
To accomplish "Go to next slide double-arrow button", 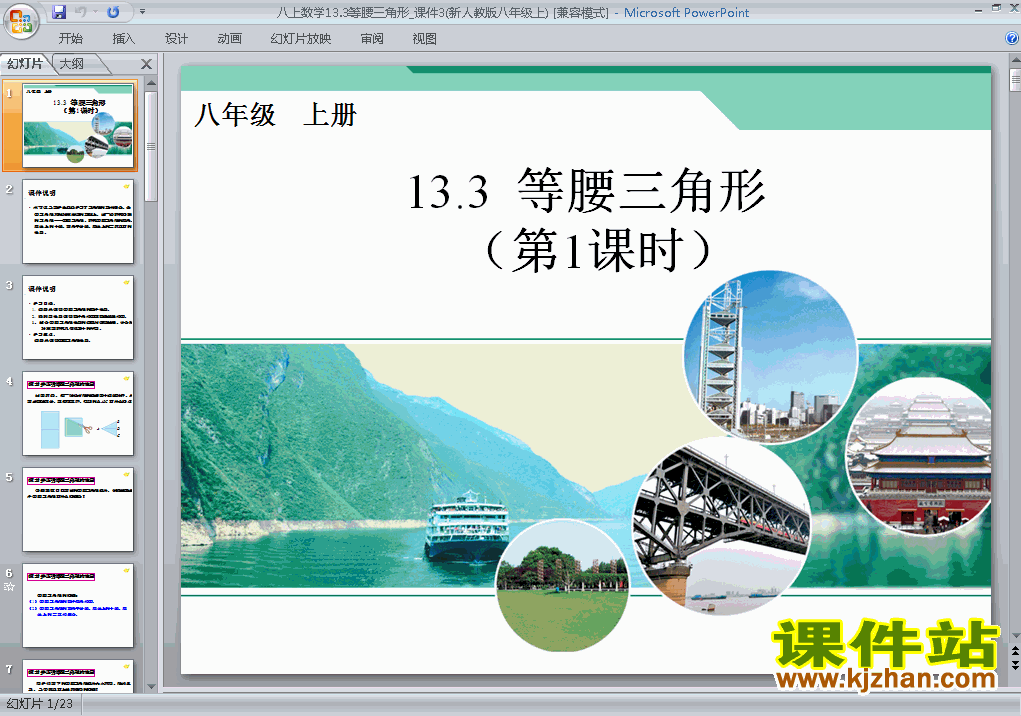I will pos(1015,665).
